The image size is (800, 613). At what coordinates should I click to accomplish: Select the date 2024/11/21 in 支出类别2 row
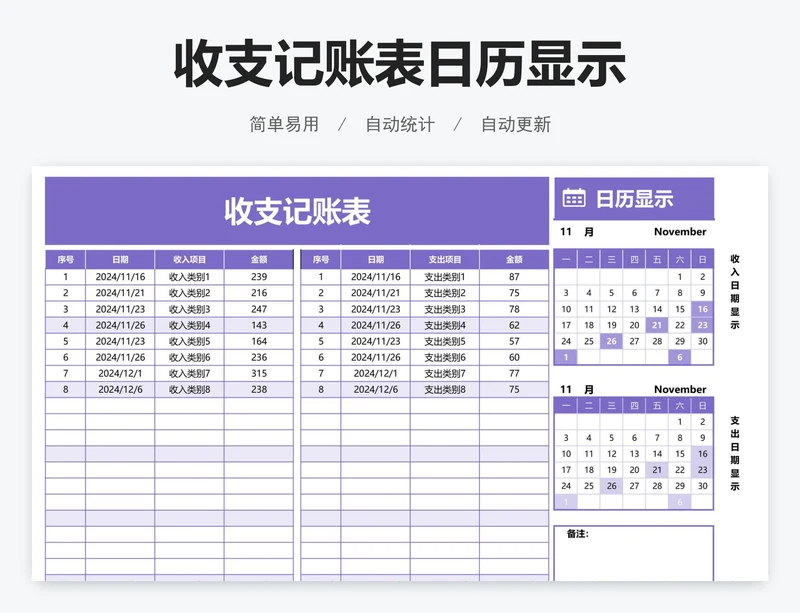(x=376, y=293)
